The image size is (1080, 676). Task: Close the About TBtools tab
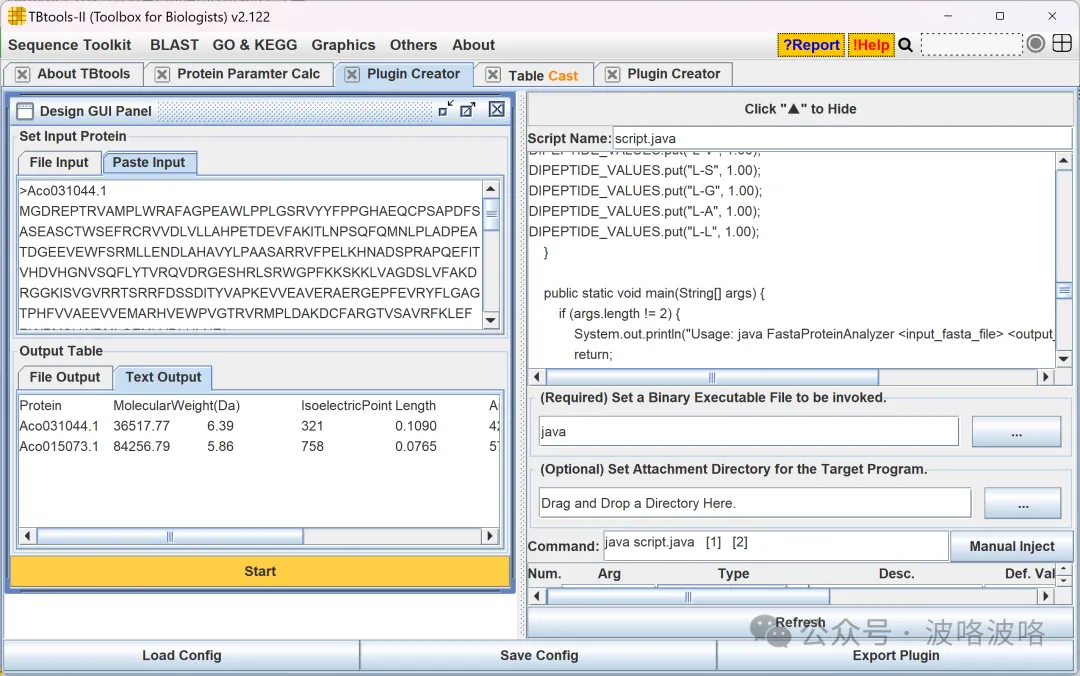(23, 74)
